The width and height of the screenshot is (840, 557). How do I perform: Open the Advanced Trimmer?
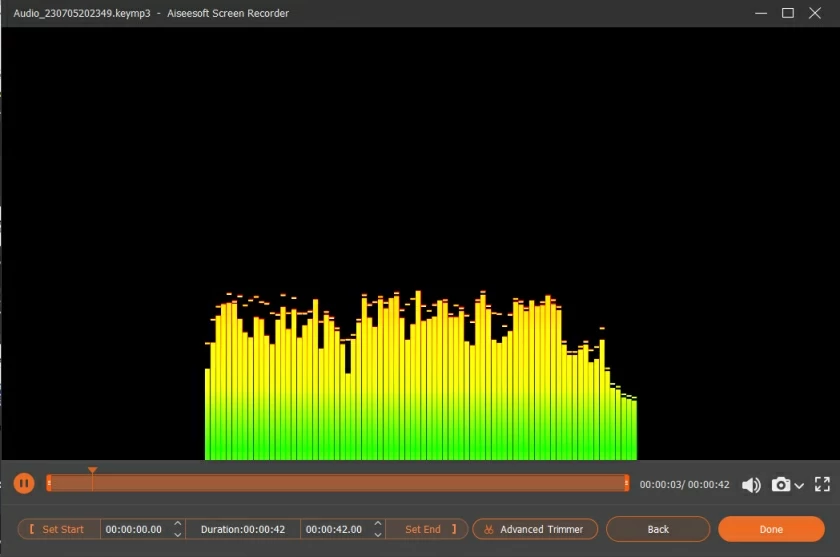(x=535, y=529)
